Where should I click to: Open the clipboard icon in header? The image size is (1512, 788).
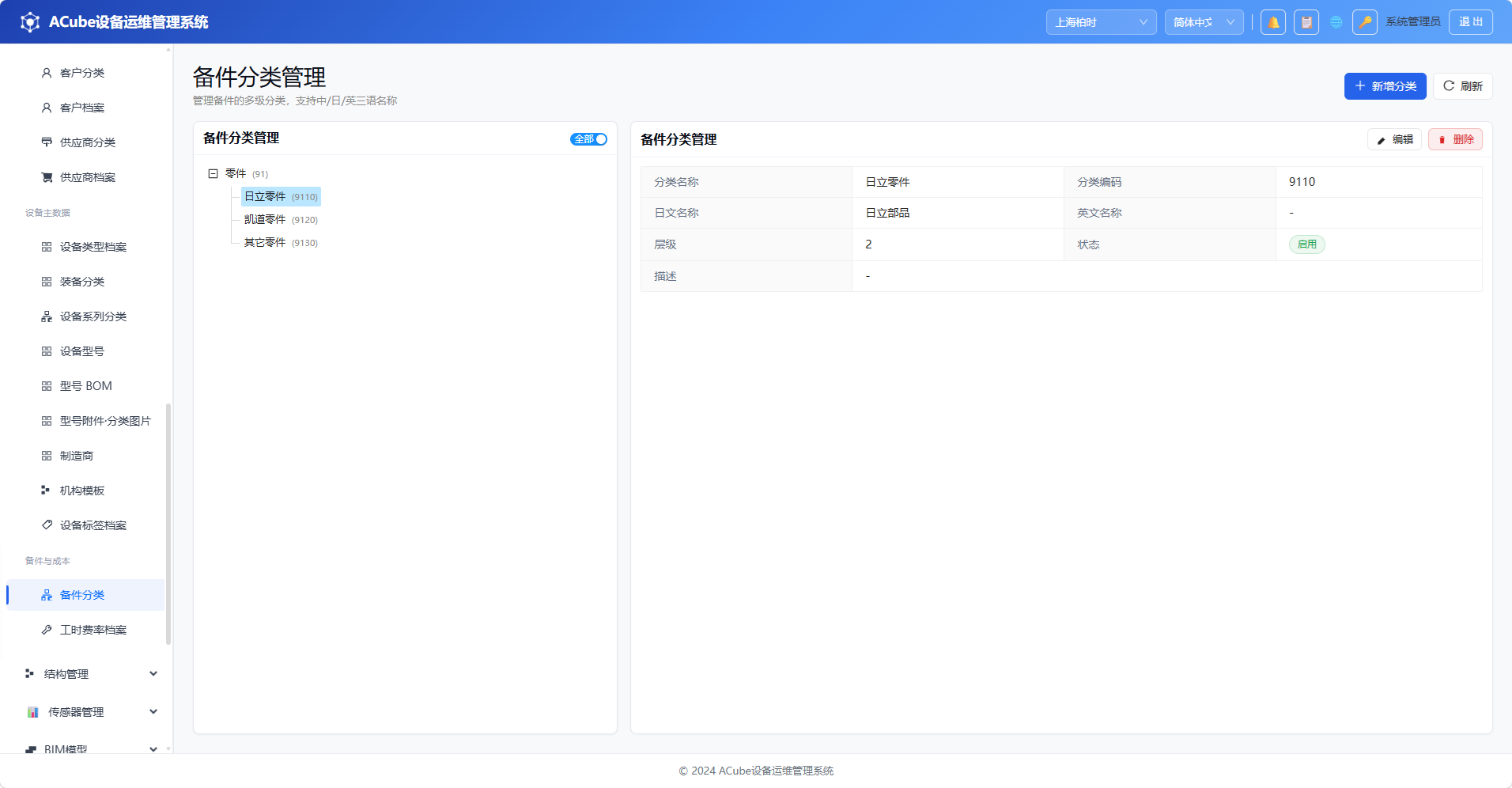tap(1306, 22)
